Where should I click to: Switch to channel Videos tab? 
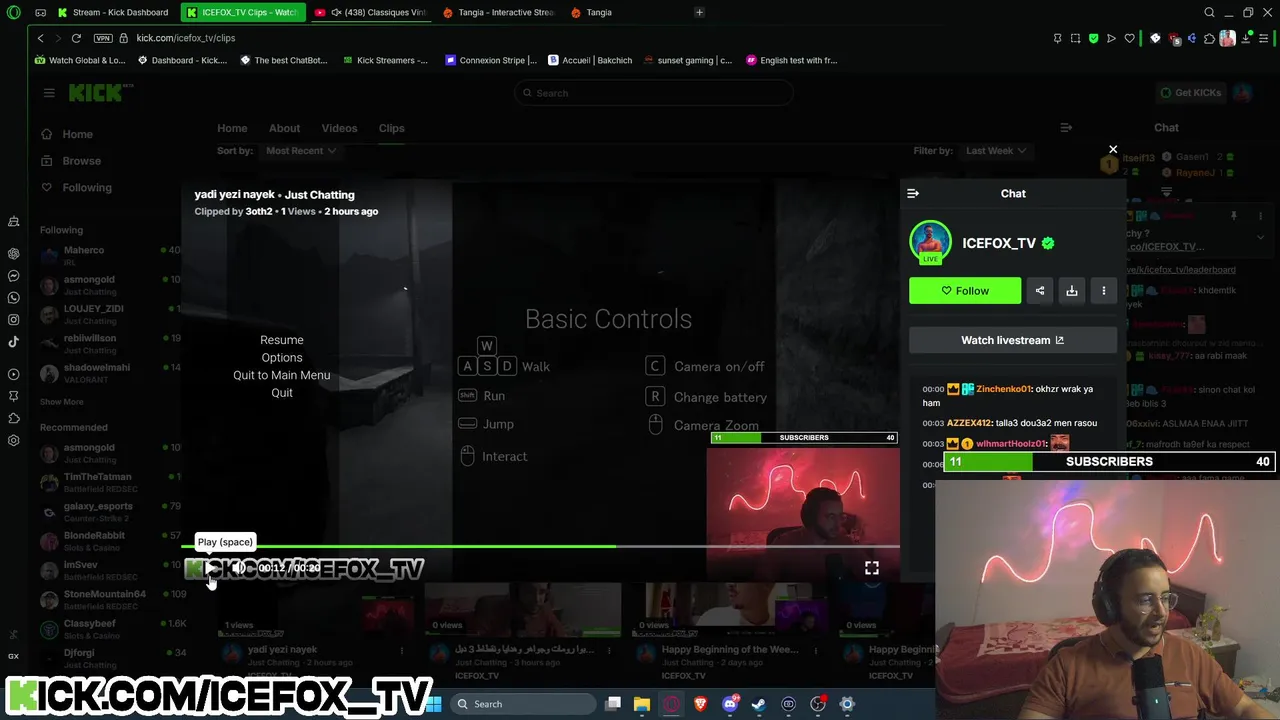(339, 128)
